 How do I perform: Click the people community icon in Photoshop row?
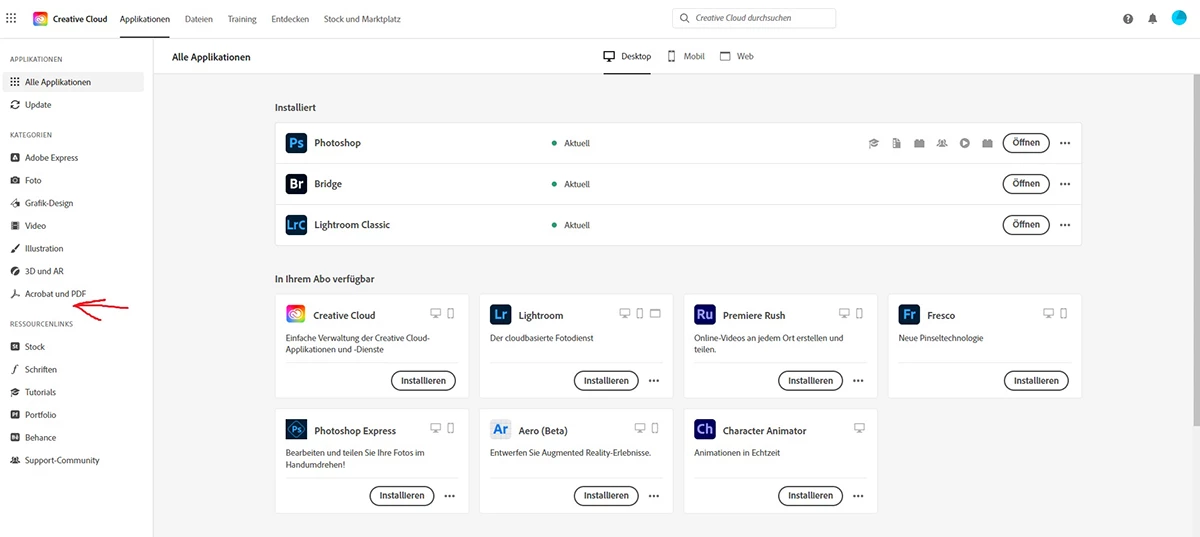pyautogui.click(x=942, y=143)
